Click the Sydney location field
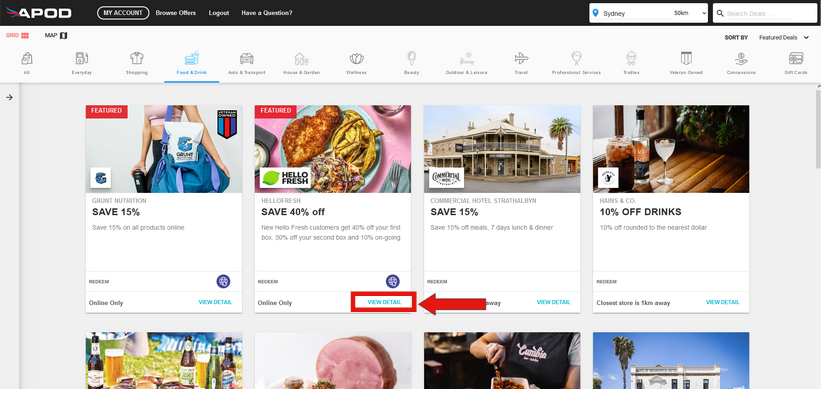This screenshot has height=397, width=821. coord(637,14)
